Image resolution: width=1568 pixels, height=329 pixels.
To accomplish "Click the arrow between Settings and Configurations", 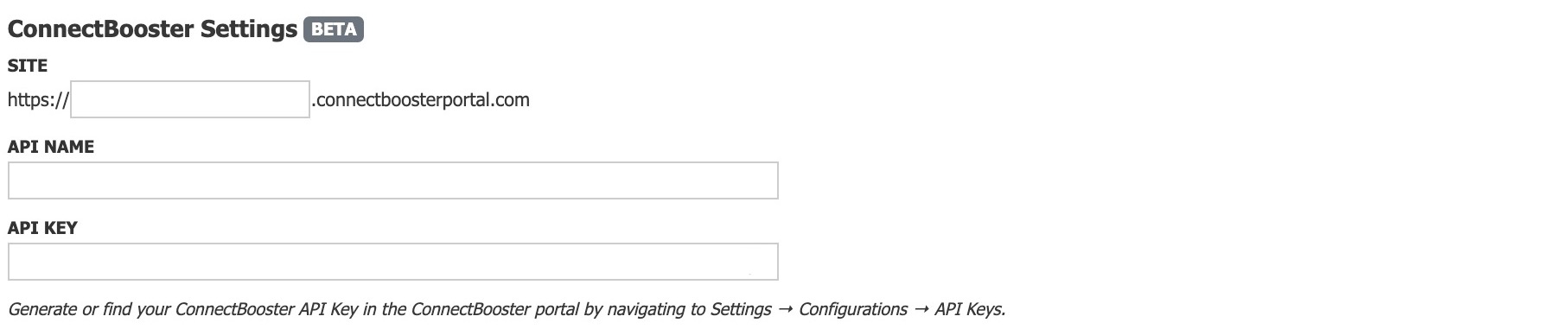I will pyautogui.click(x=785, y=309).
